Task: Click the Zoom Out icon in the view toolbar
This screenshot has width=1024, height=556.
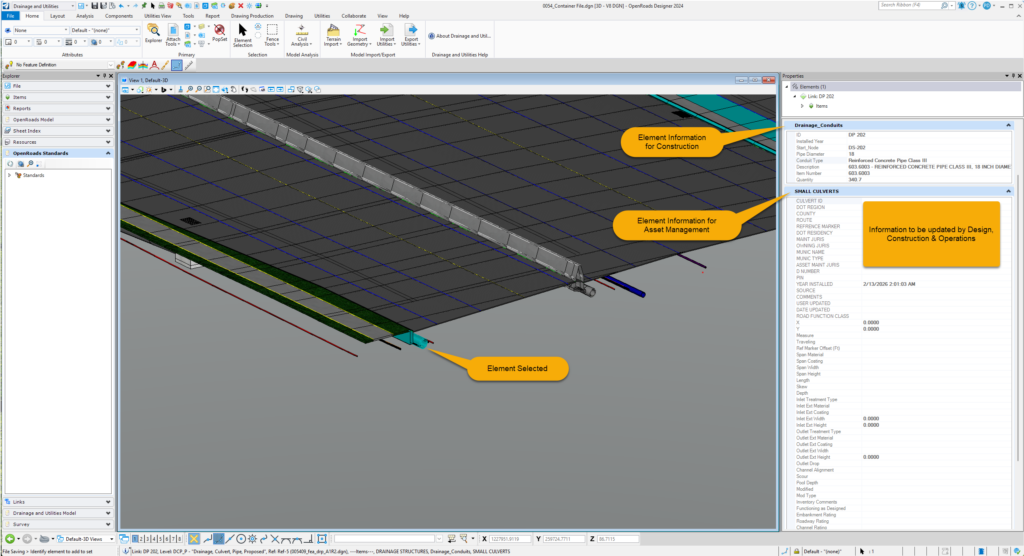Action: coord(199,90)
